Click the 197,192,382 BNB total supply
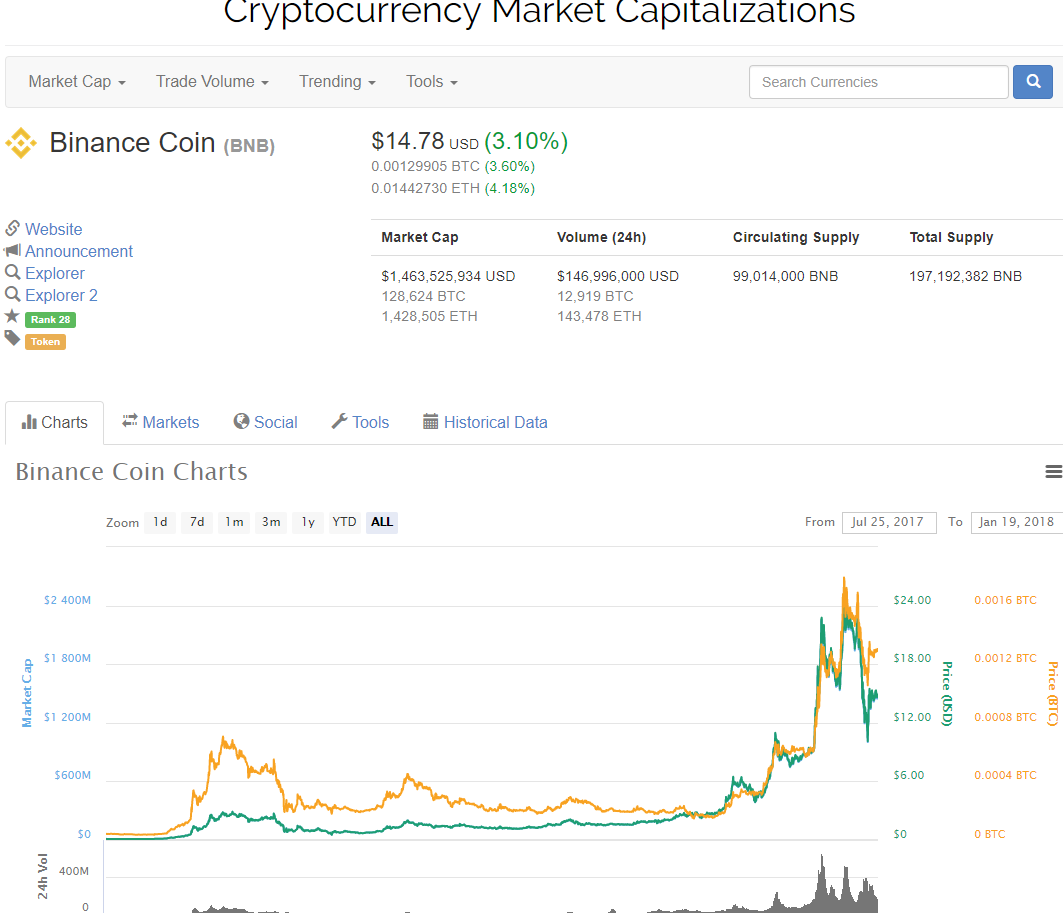This screenshot has width=1063, height=913. tap(965, 277)
